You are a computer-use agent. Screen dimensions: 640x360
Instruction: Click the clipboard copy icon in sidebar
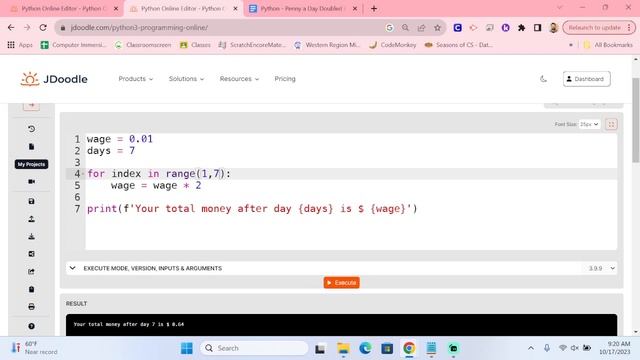pyautogui.click(x=31, y=289)
